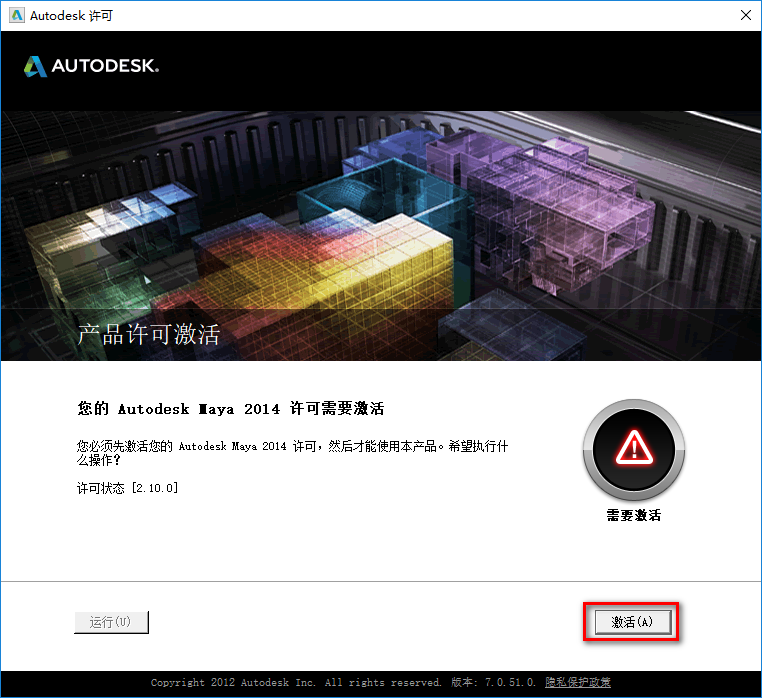Click the 激活(A) activate button
Image resolution: width=762 pixels, height=698 pixels.
(631, 622)
